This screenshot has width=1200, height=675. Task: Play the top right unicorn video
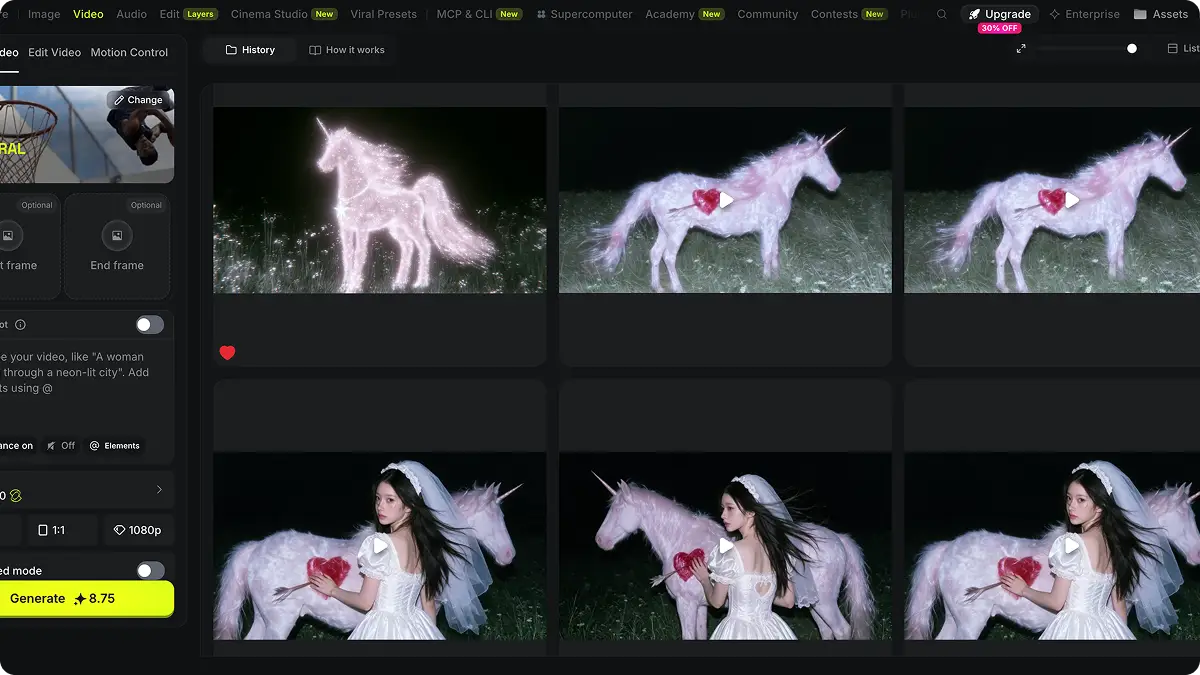click(1072, 200)
